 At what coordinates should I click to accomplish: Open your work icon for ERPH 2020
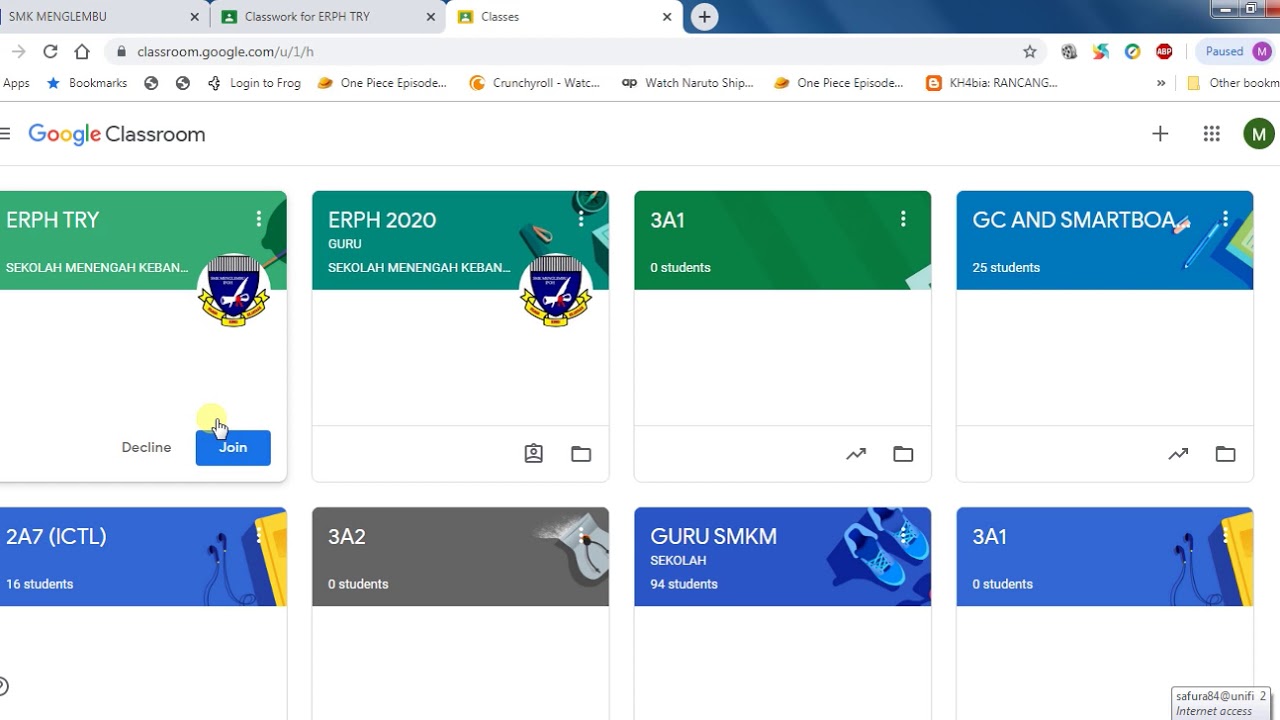click(534, 454)
